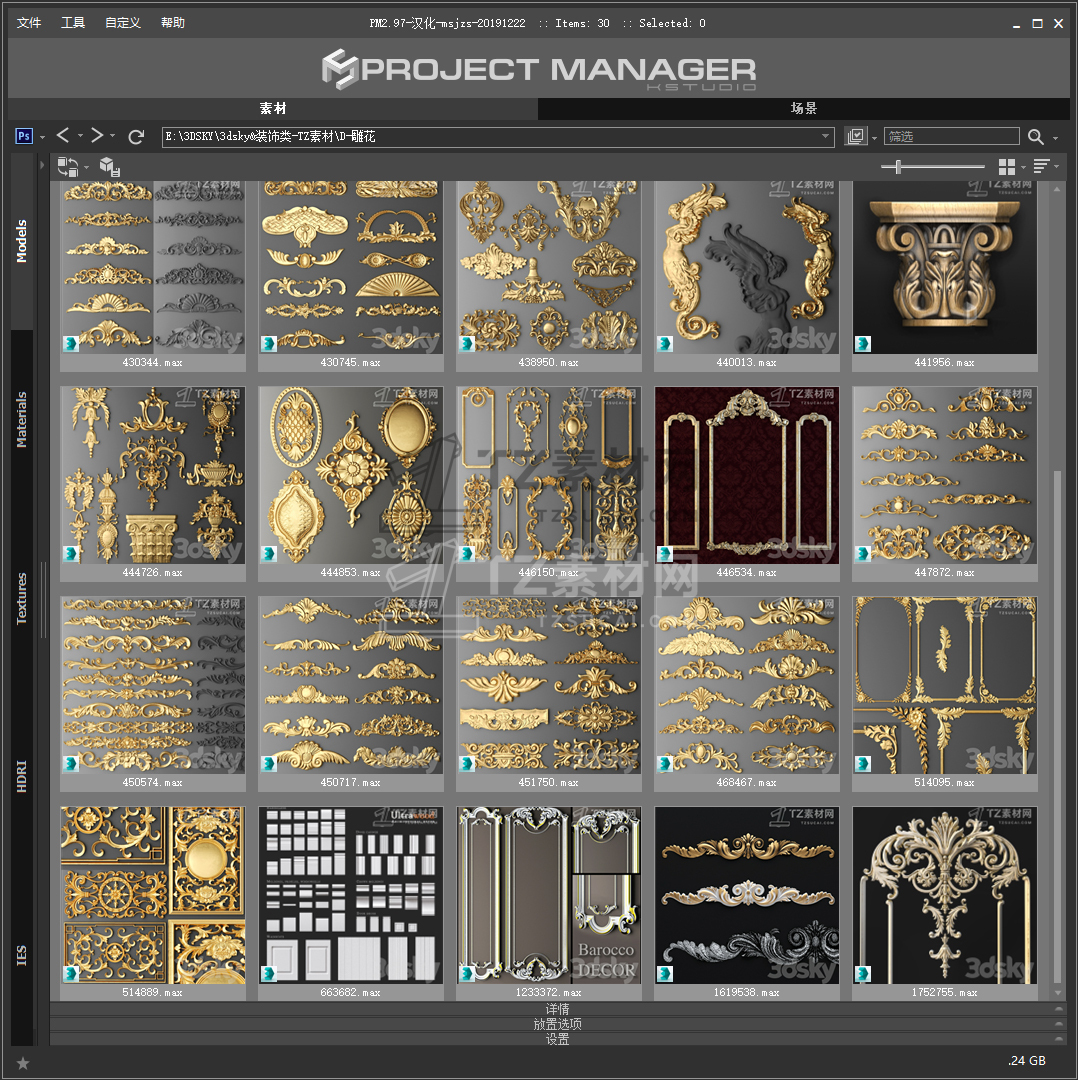Switch to the Materials side tab

22,420
